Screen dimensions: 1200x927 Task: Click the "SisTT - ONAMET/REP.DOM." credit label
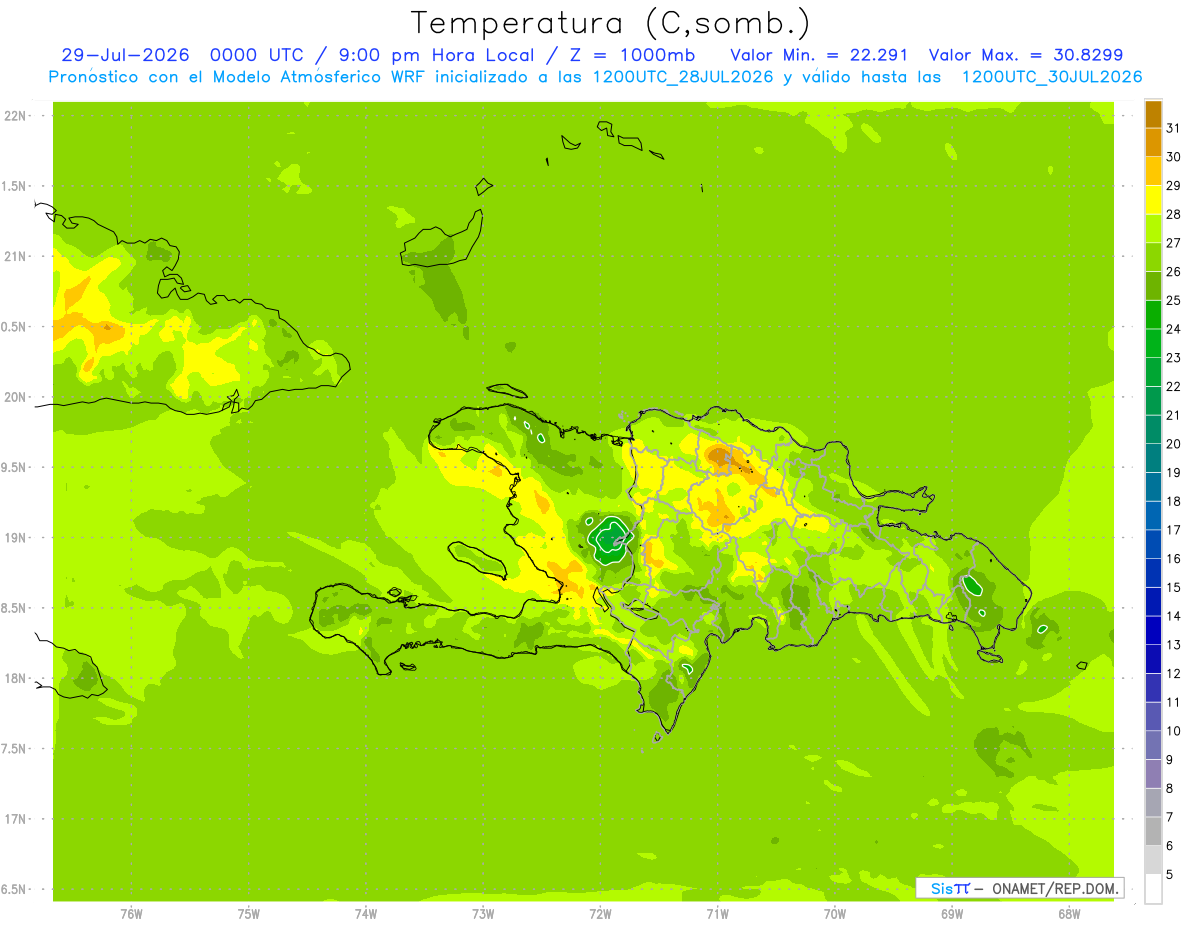point(1020,888)
